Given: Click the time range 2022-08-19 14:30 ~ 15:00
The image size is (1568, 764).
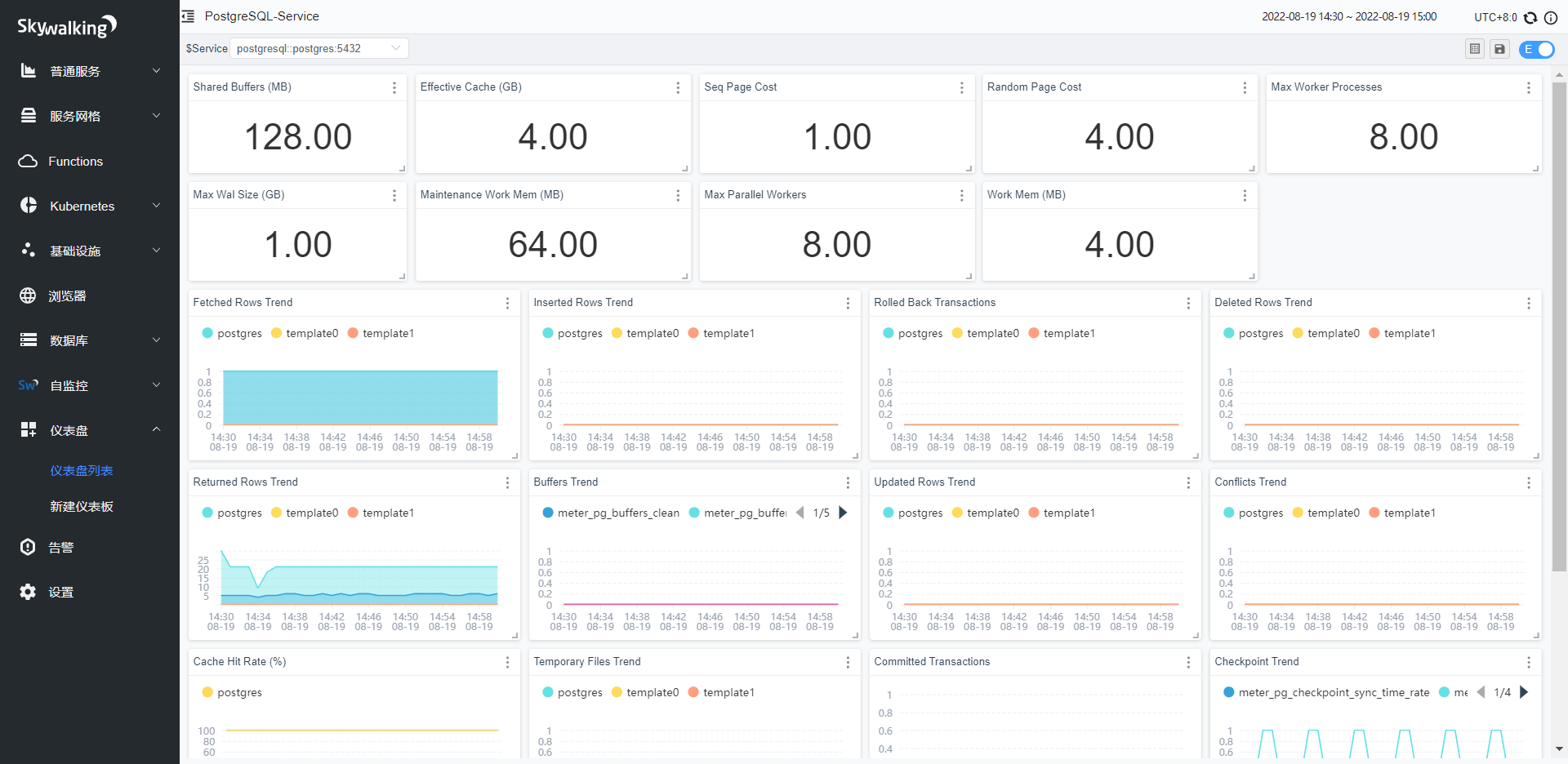Looking at the screenshot, I should tap(1349, 17).
